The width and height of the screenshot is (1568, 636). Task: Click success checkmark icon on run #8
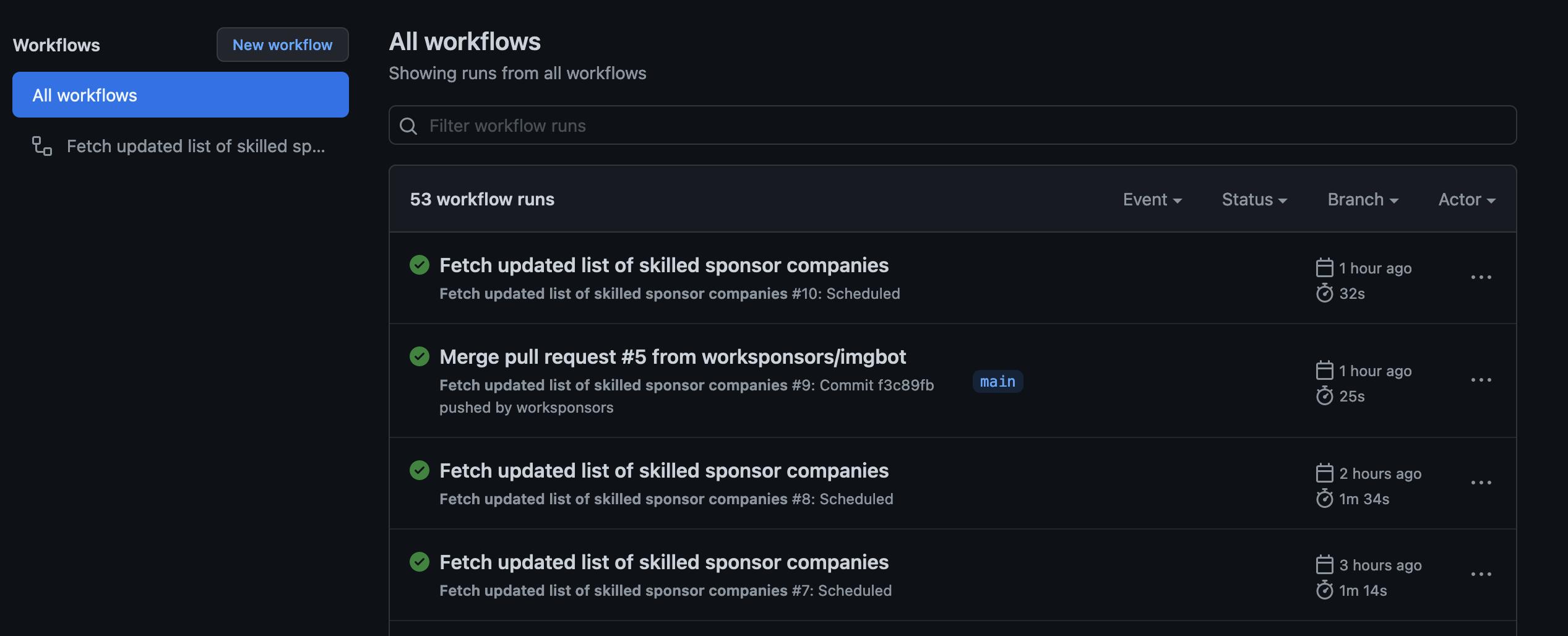pyautogui.click(x=420, y=470)
